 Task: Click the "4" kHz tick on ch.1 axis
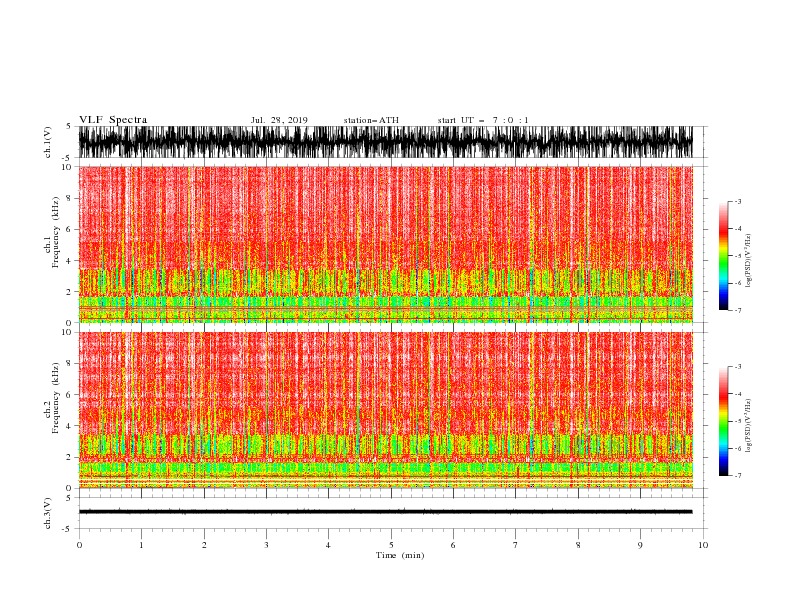(x=70, y=261)
